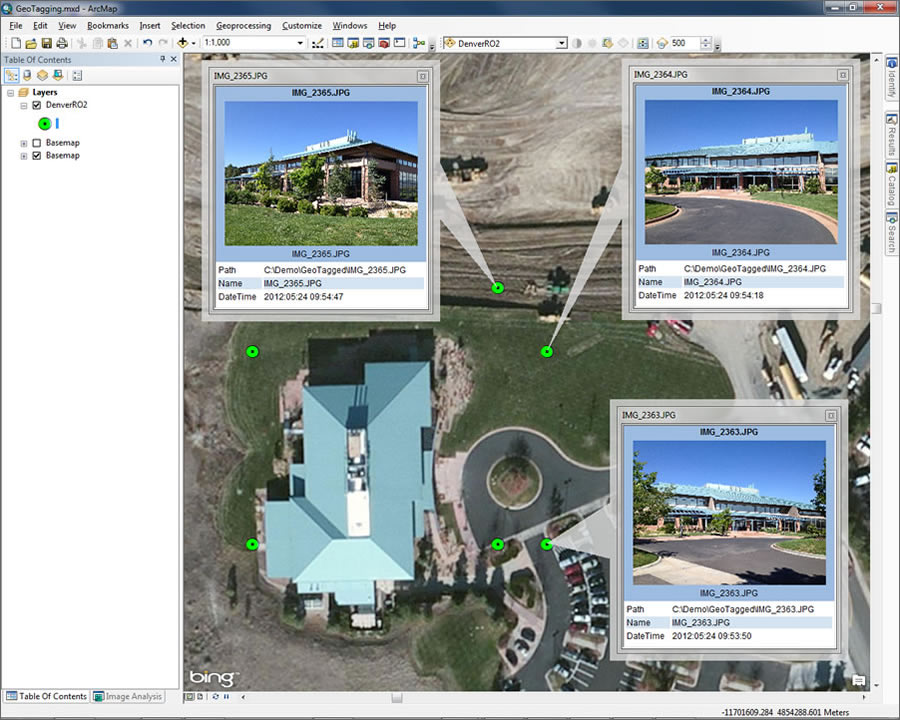Expand the unchecked Basemap node
The image size is (900, 720).
24,143
